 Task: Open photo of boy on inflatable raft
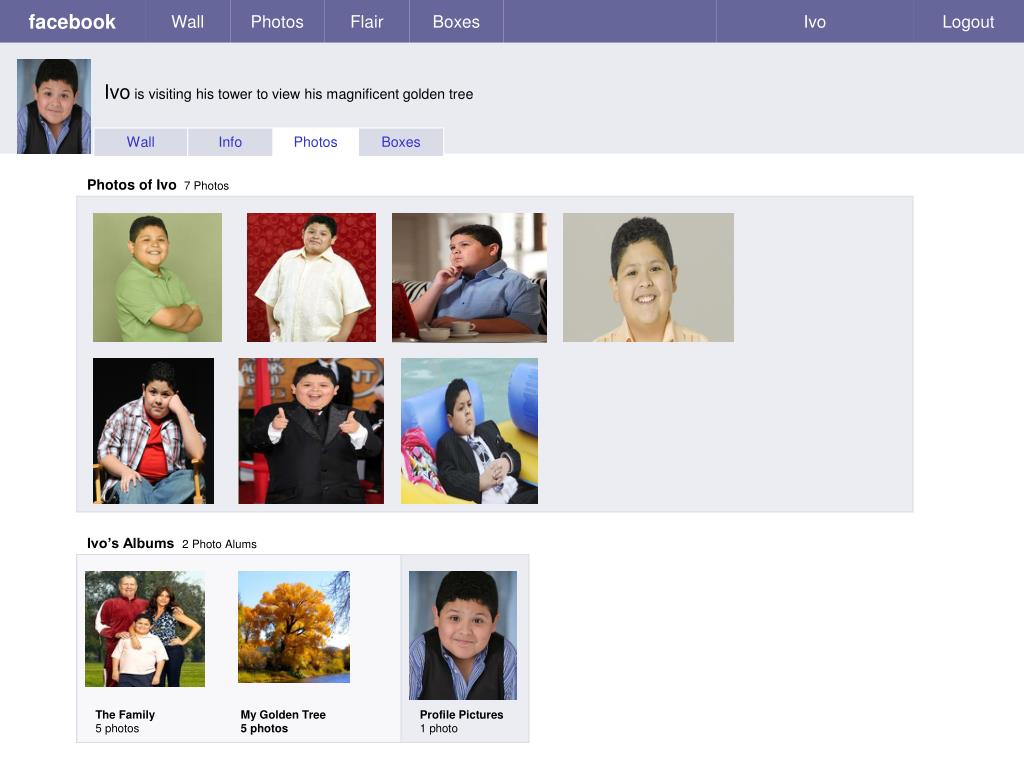[x=470, y=430]
